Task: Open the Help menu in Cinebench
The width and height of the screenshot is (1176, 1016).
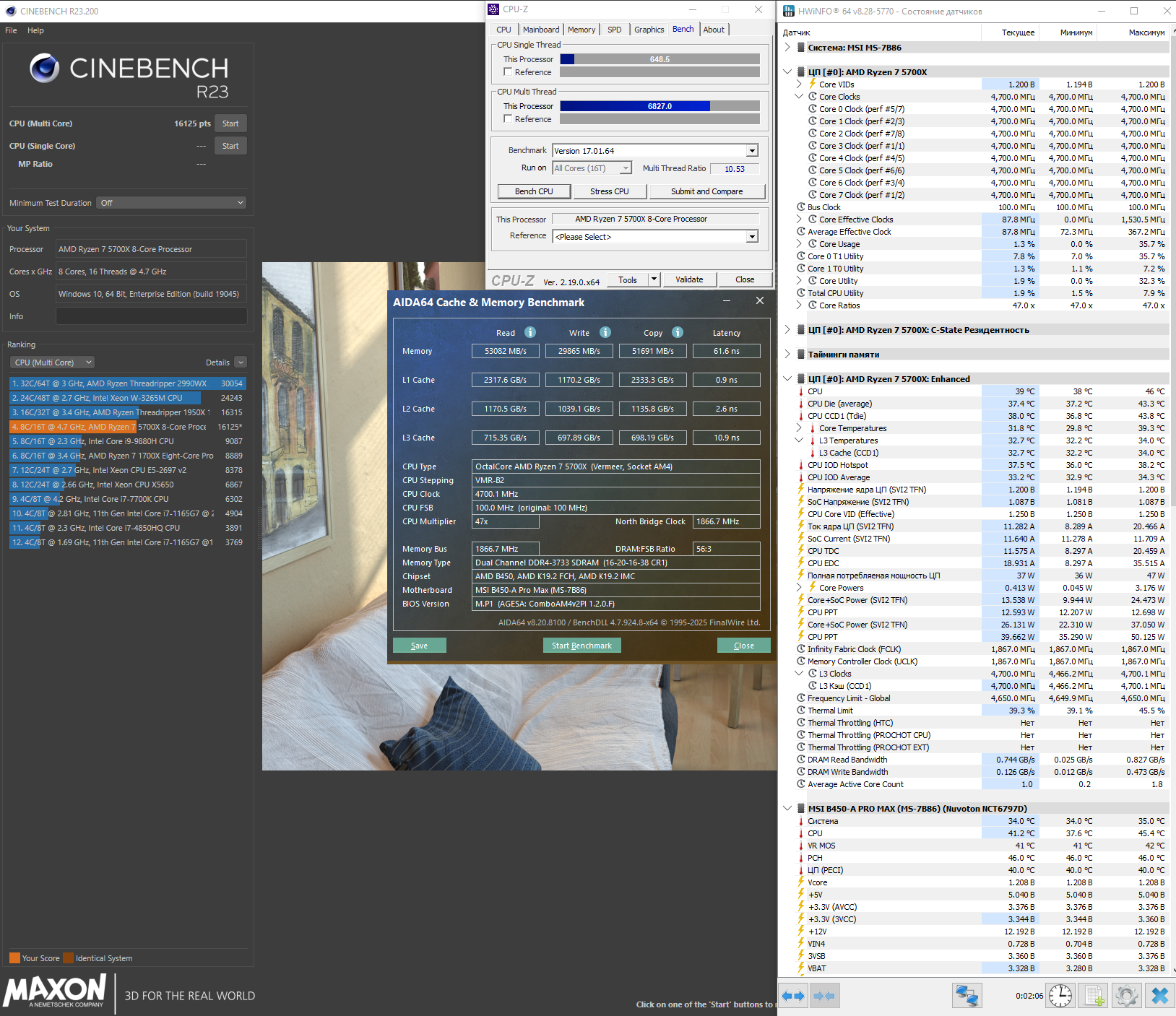Action: pyautogui.click(x=35, y=30)
